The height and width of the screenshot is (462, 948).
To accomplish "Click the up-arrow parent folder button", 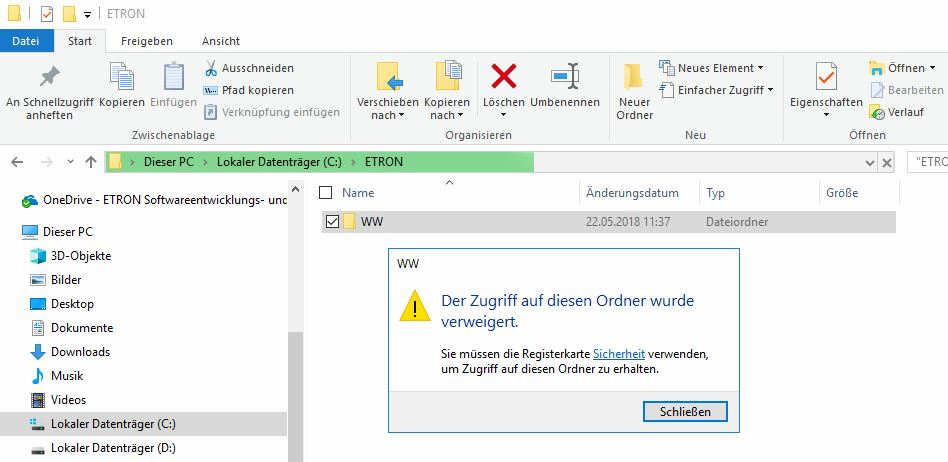I will coord(91,162).
